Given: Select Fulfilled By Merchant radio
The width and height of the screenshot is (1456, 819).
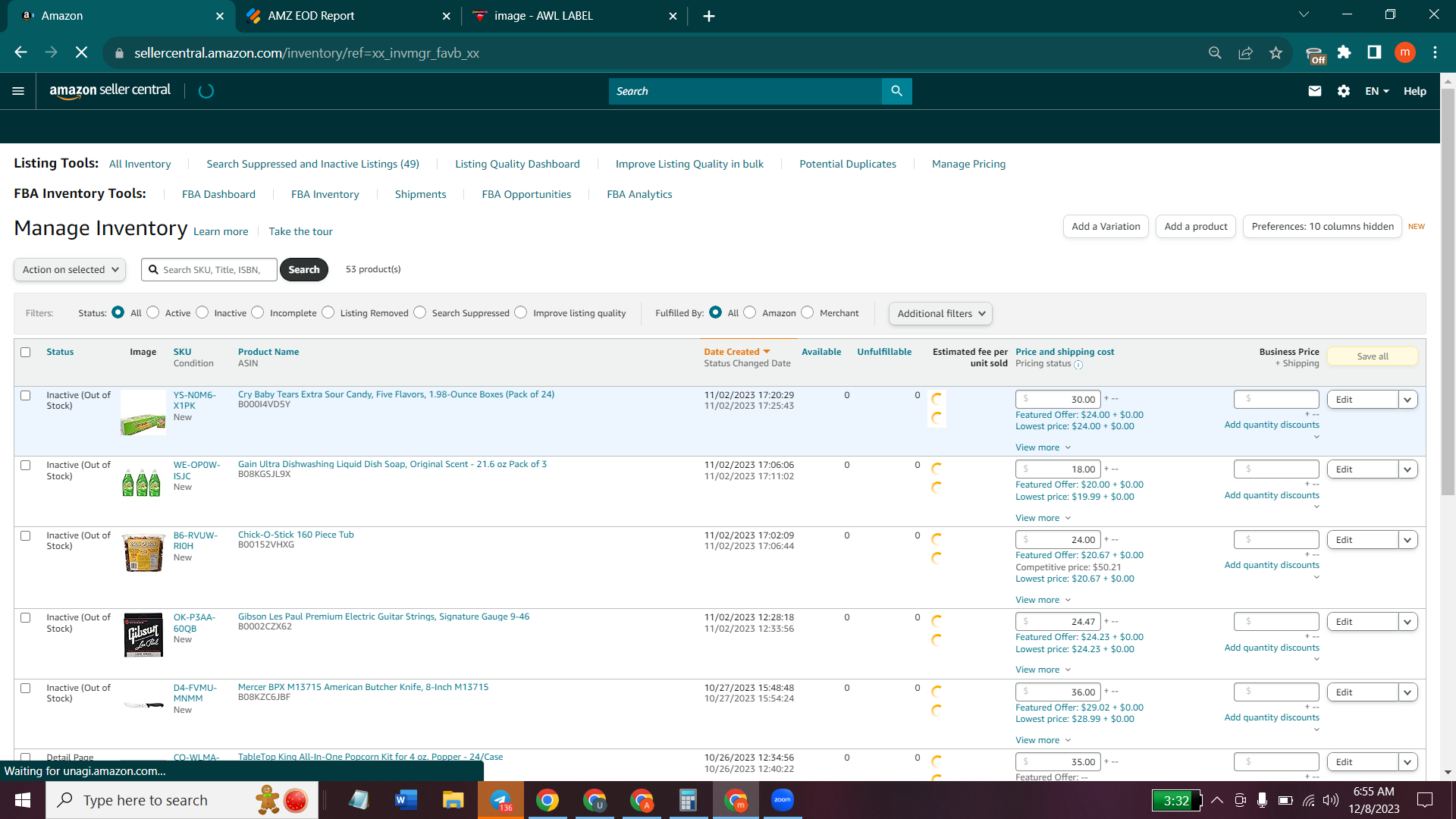Looking at the screenshot, I should pos(808,312).
